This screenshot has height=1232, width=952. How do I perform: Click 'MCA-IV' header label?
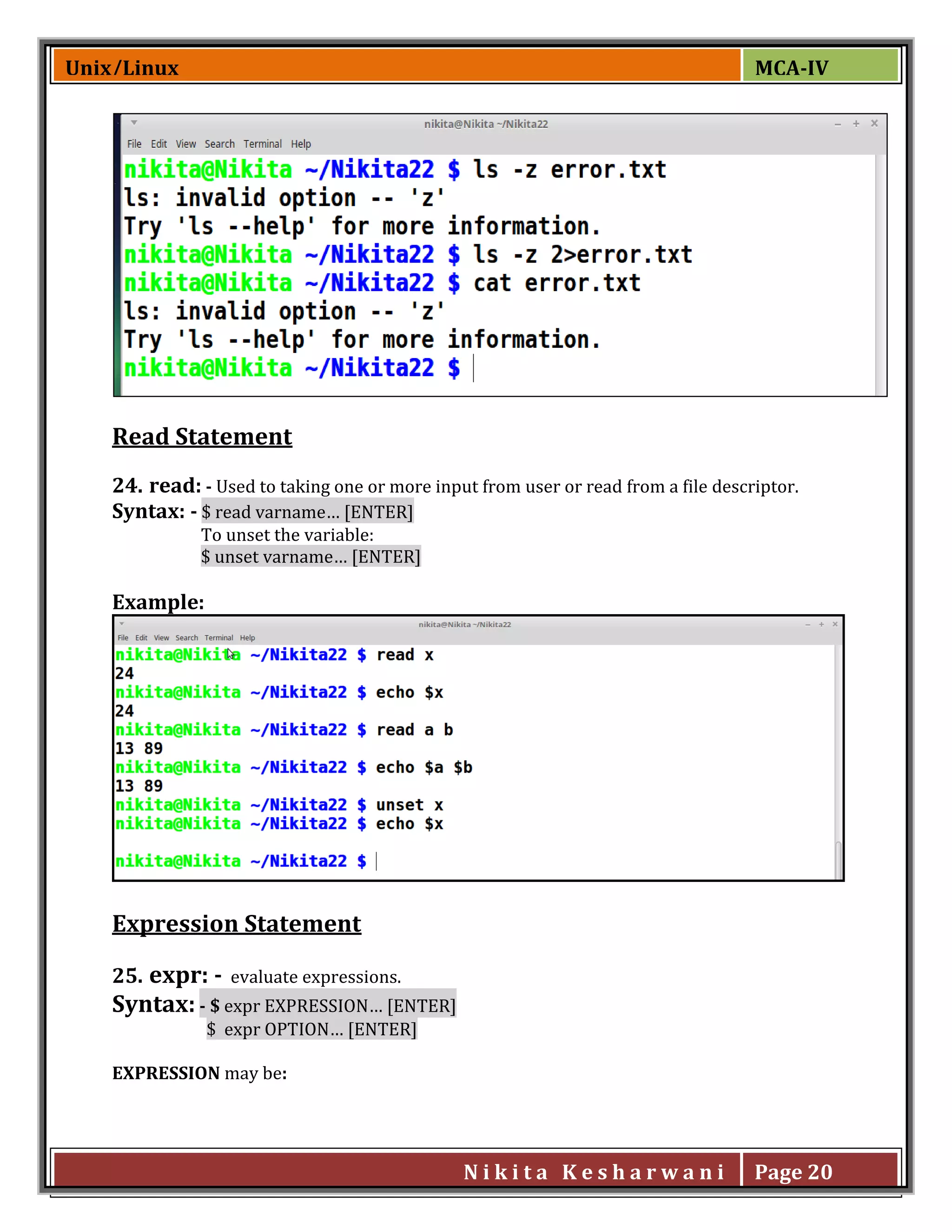click(x=792, y=68)
